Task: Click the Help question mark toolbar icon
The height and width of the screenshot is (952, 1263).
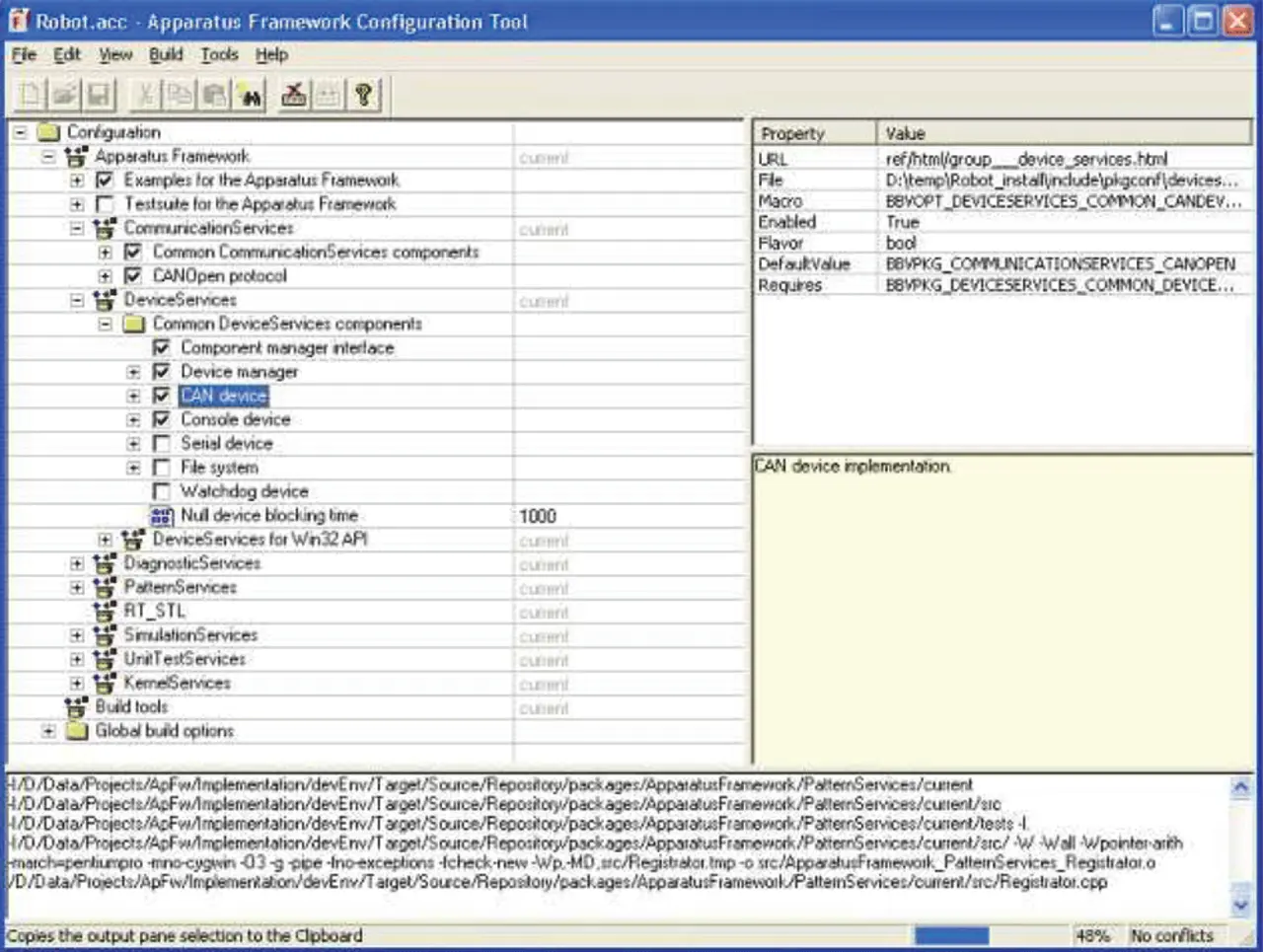Action: coord(363,95)
